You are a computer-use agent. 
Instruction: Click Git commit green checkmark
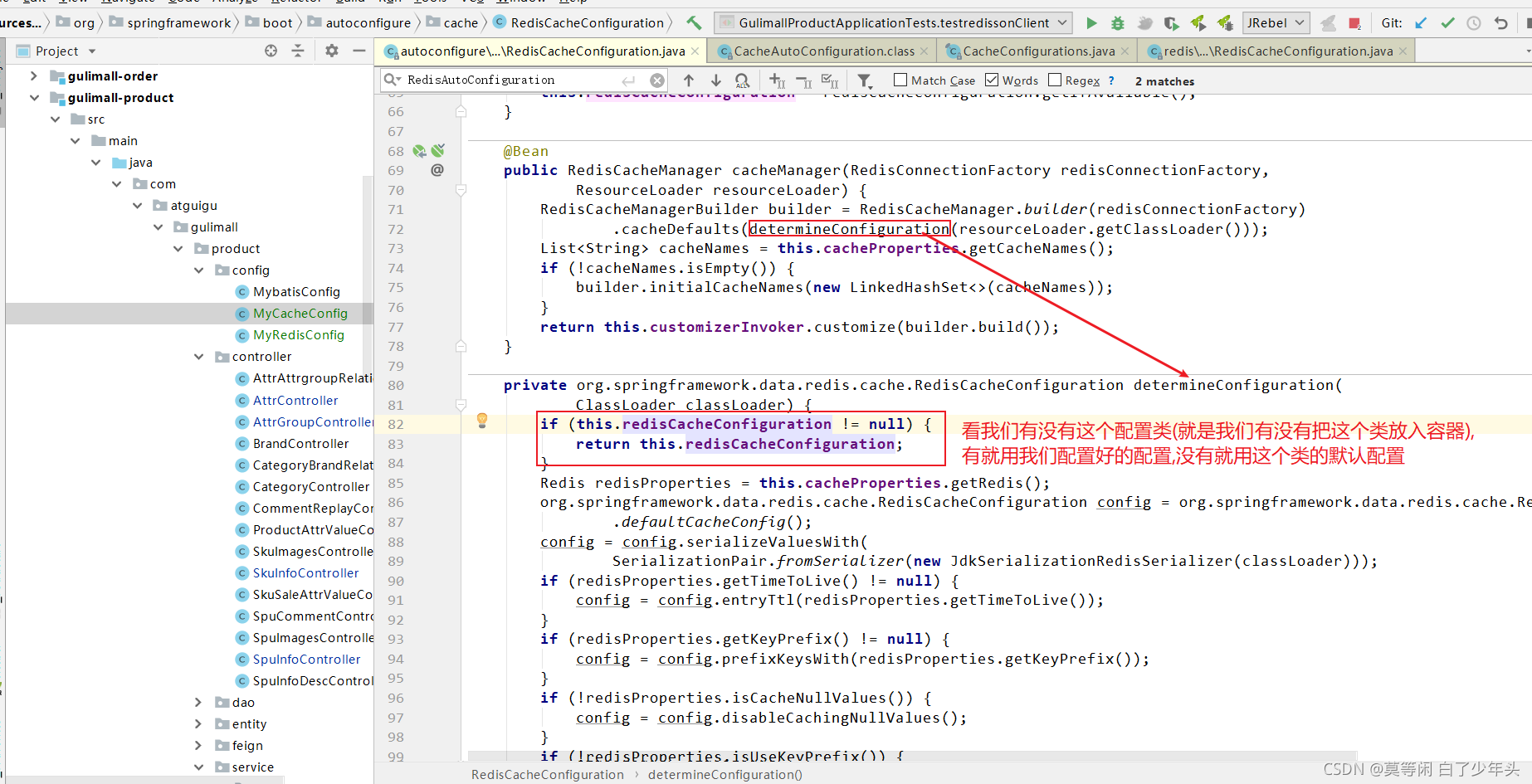pos(1447,23)
